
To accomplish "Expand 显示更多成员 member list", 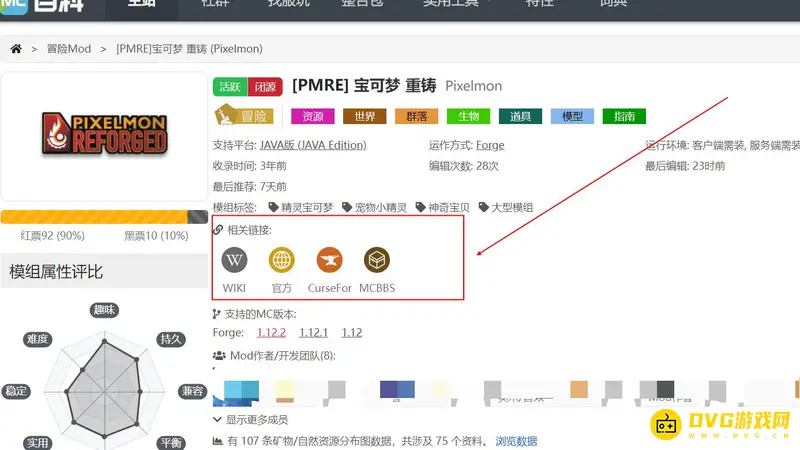I will coord(251,420).
